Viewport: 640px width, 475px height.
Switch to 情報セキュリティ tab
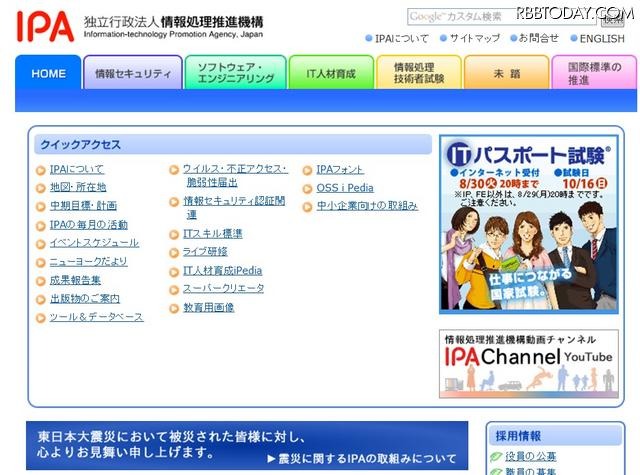point(133,73)
